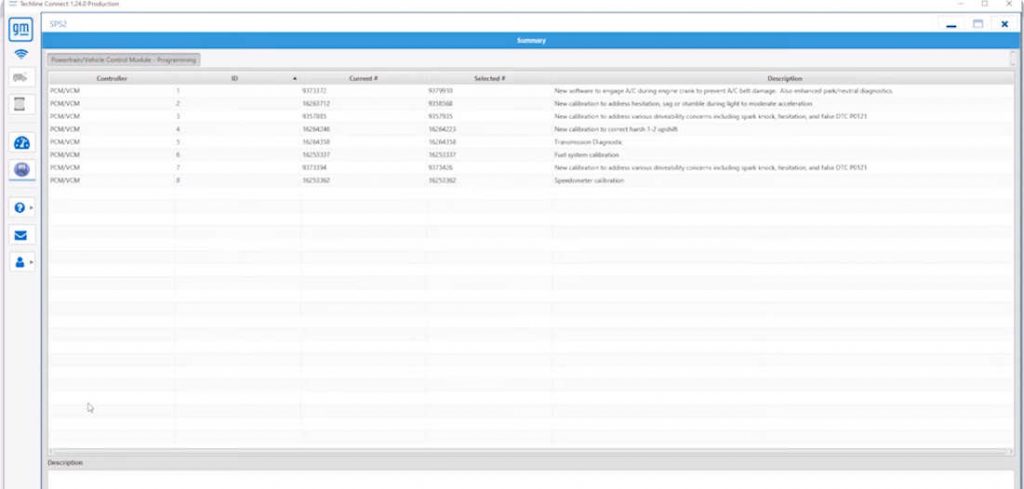Viewport: 1024px width, 489px height.
Task: Open the diagnostics gauge dashboard icon
Action: point(21,143)
